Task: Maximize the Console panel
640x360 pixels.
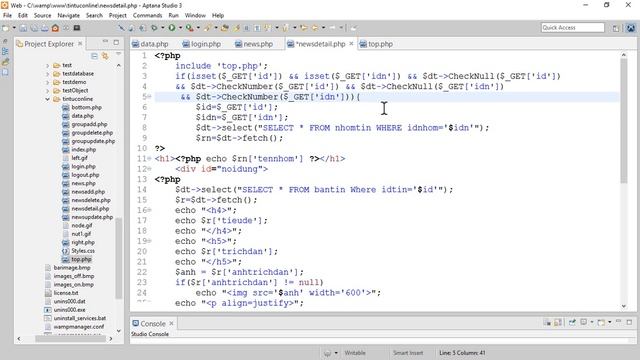Action: click(x=629, y=322)
